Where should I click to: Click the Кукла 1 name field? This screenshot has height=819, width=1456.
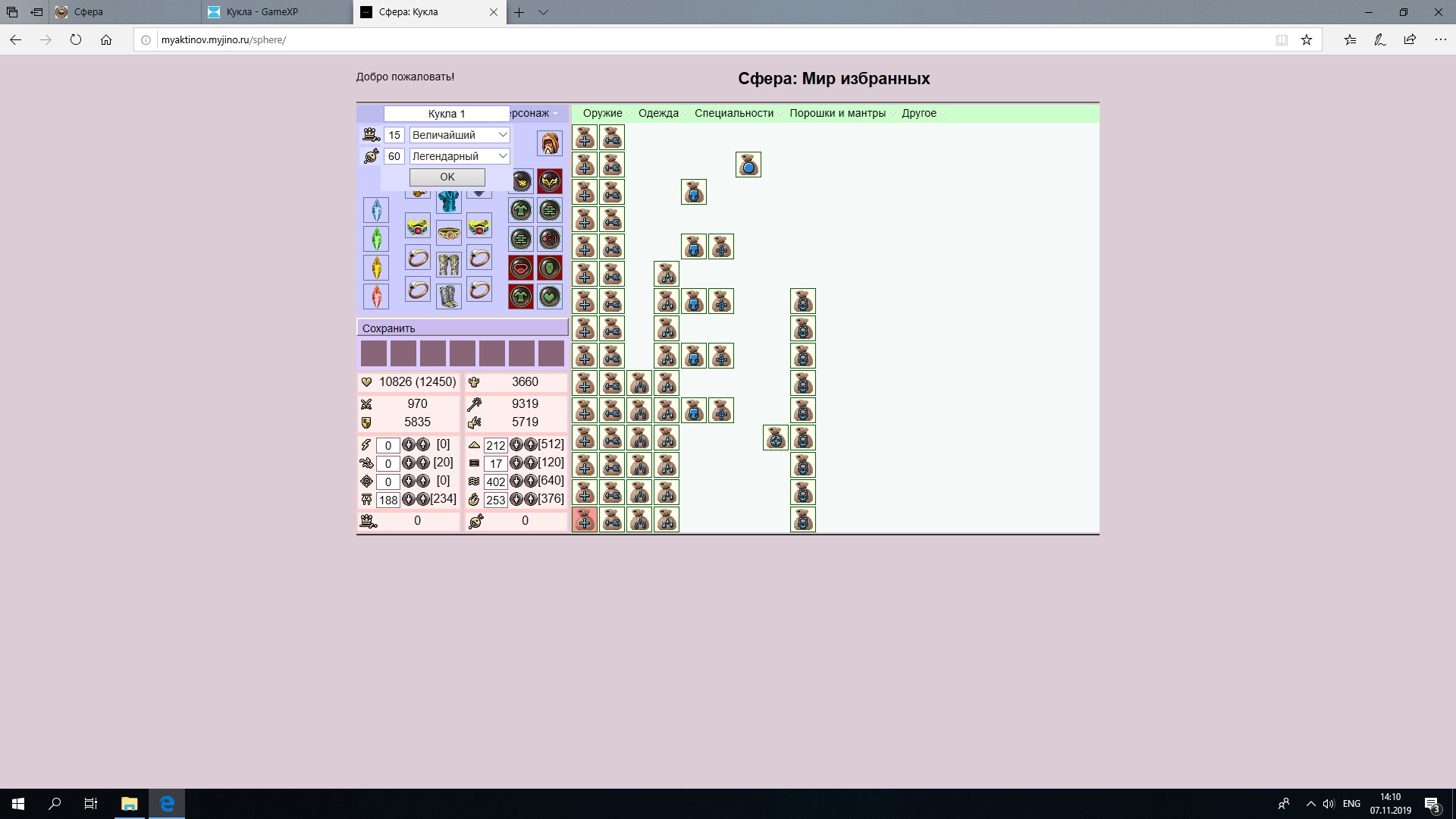pyautogui.click(x=446, y=114)
